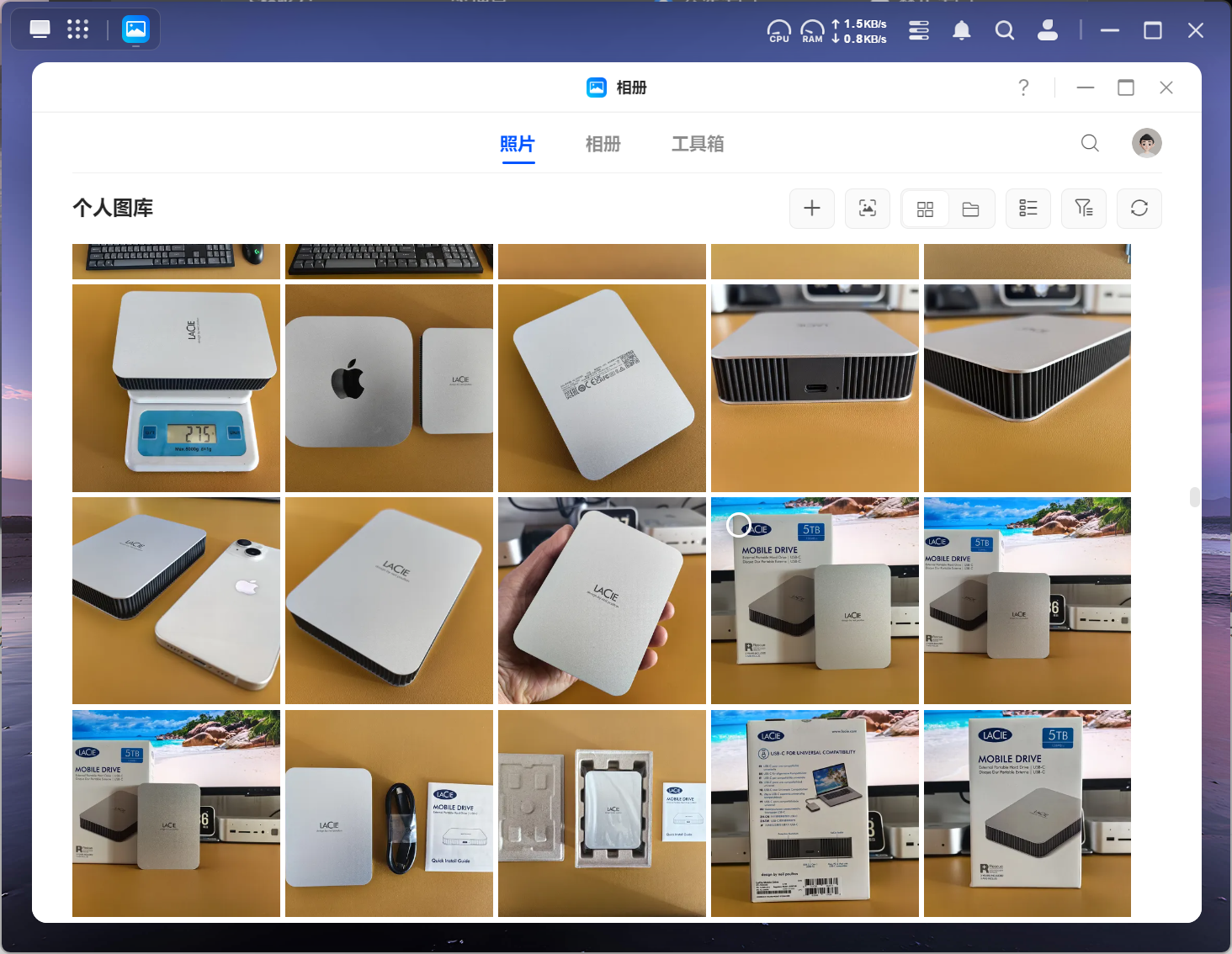The image size is (1232, 954).
Task: Open bottom-right photo of 5TB box alone
Action: 1028,814
